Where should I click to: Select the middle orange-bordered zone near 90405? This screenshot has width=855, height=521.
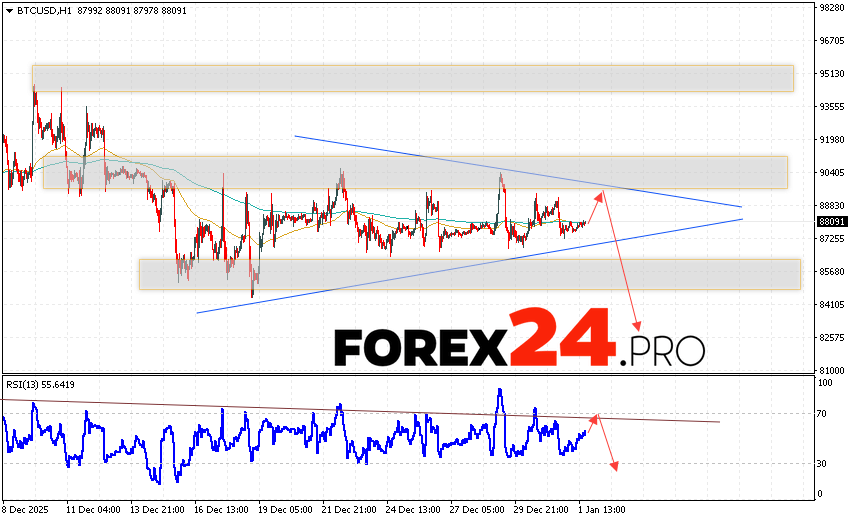coord(410,172)
